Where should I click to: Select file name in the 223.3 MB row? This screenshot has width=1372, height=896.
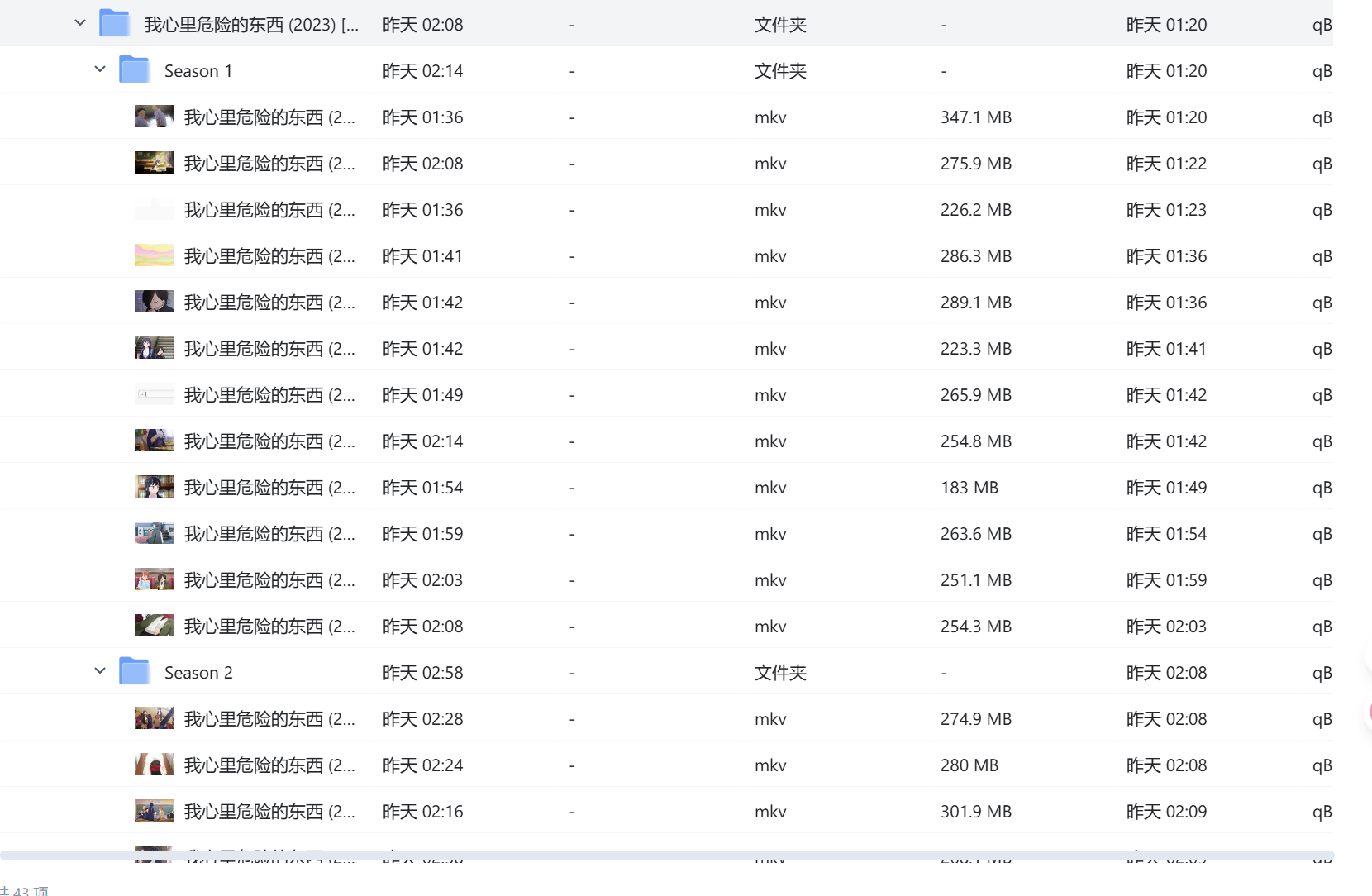[269, 349]
